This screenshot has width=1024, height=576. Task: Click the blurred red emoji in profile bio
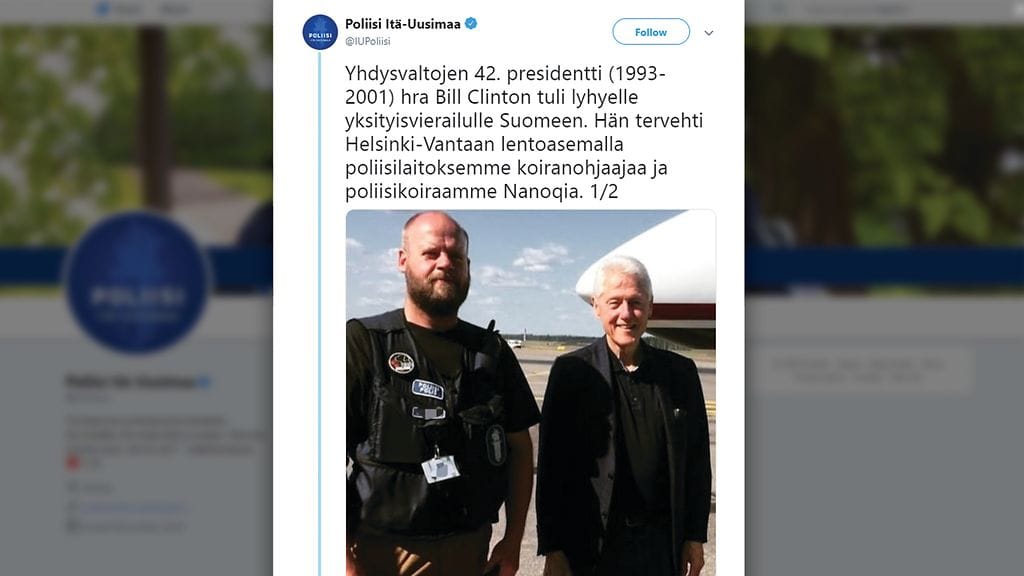click(72, 462)
